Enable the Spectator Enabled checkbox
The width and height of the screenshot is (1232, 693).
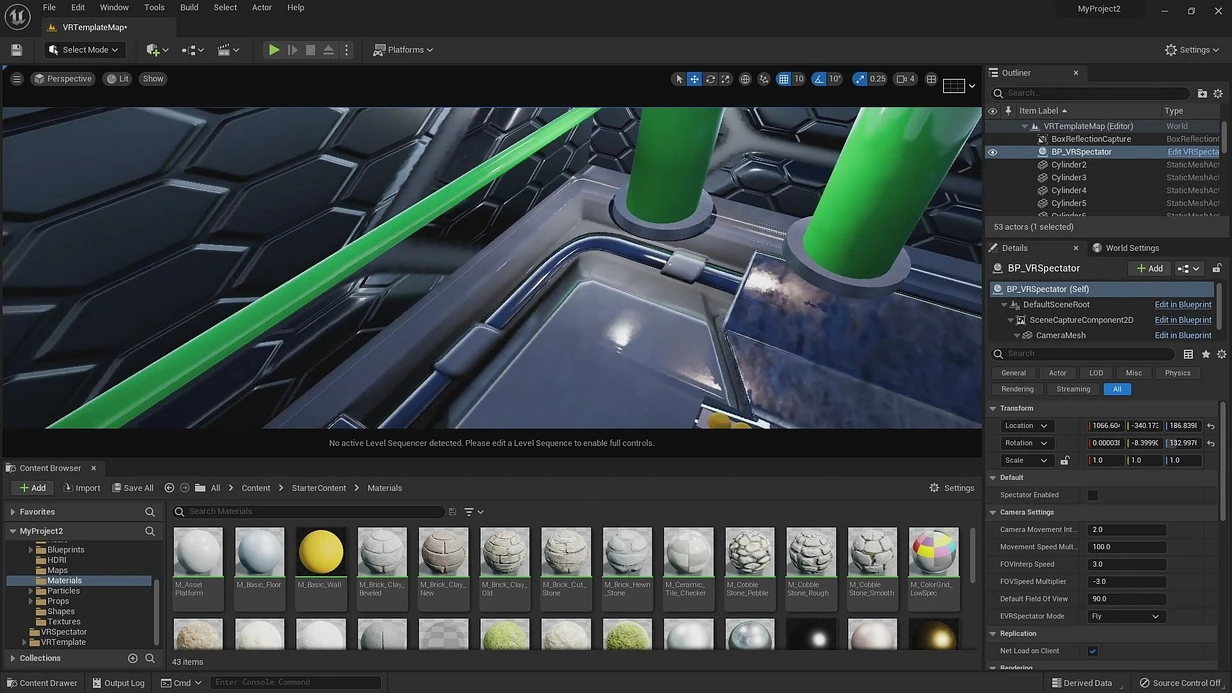tap(1092, 495)
